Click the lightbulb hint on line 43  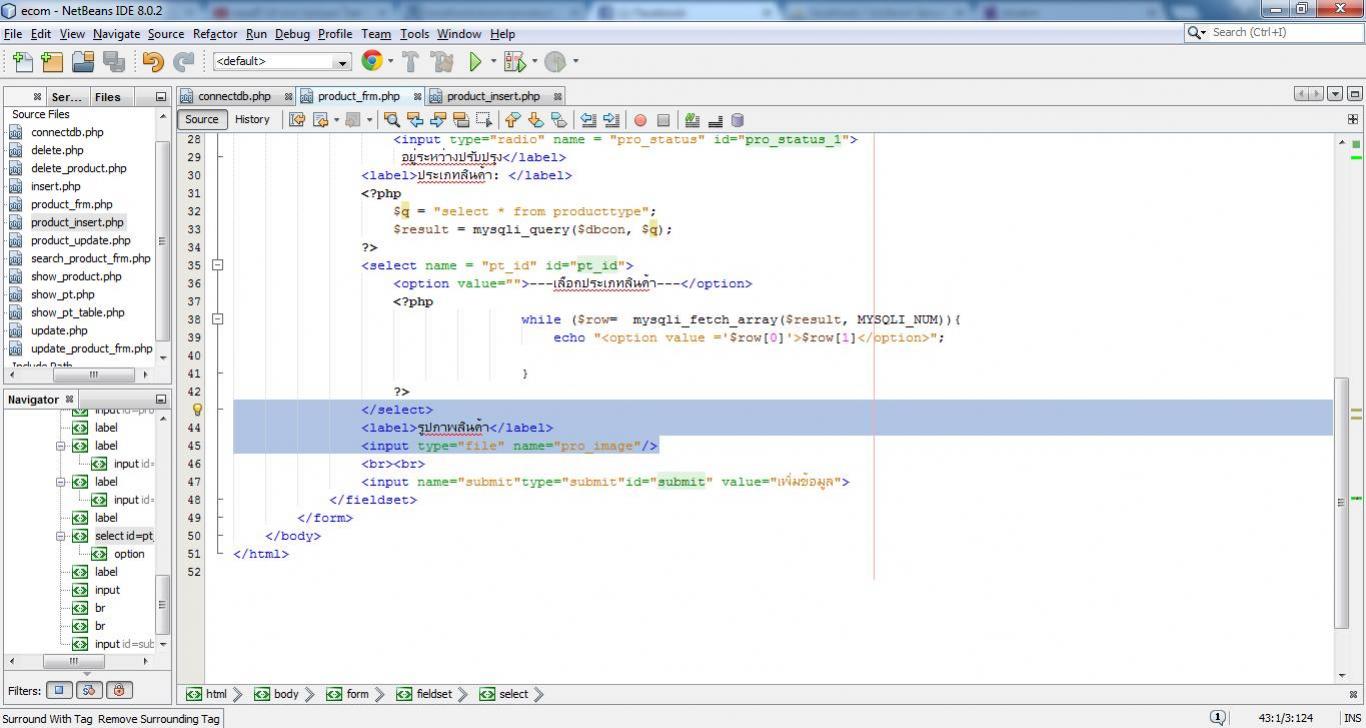197,409
